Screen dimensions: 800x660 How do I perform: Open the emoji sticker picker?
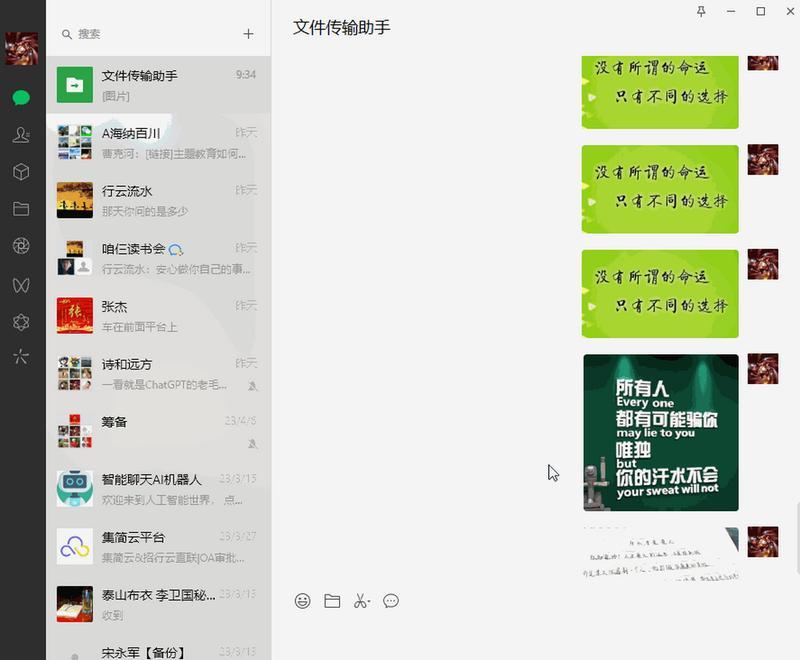(303, 601)
